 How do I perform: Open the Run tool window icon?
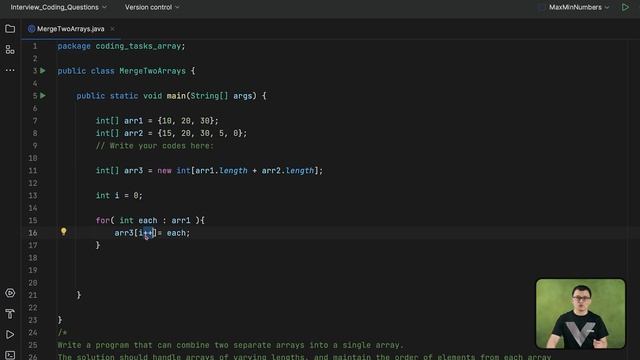click(10, 335)
